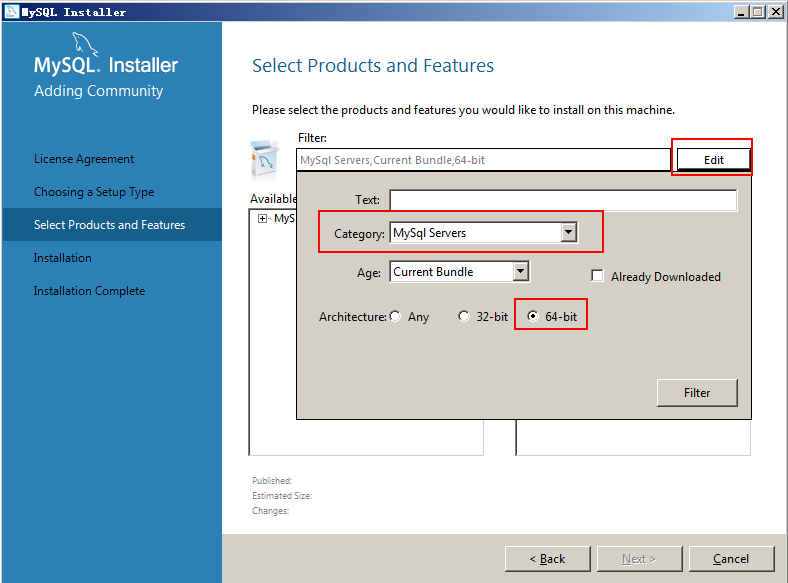Viewport: 788px width, 583px height.
Task: Minimize the MySQL Installer window
Action: pyautogui.click(x=741, y=12)
